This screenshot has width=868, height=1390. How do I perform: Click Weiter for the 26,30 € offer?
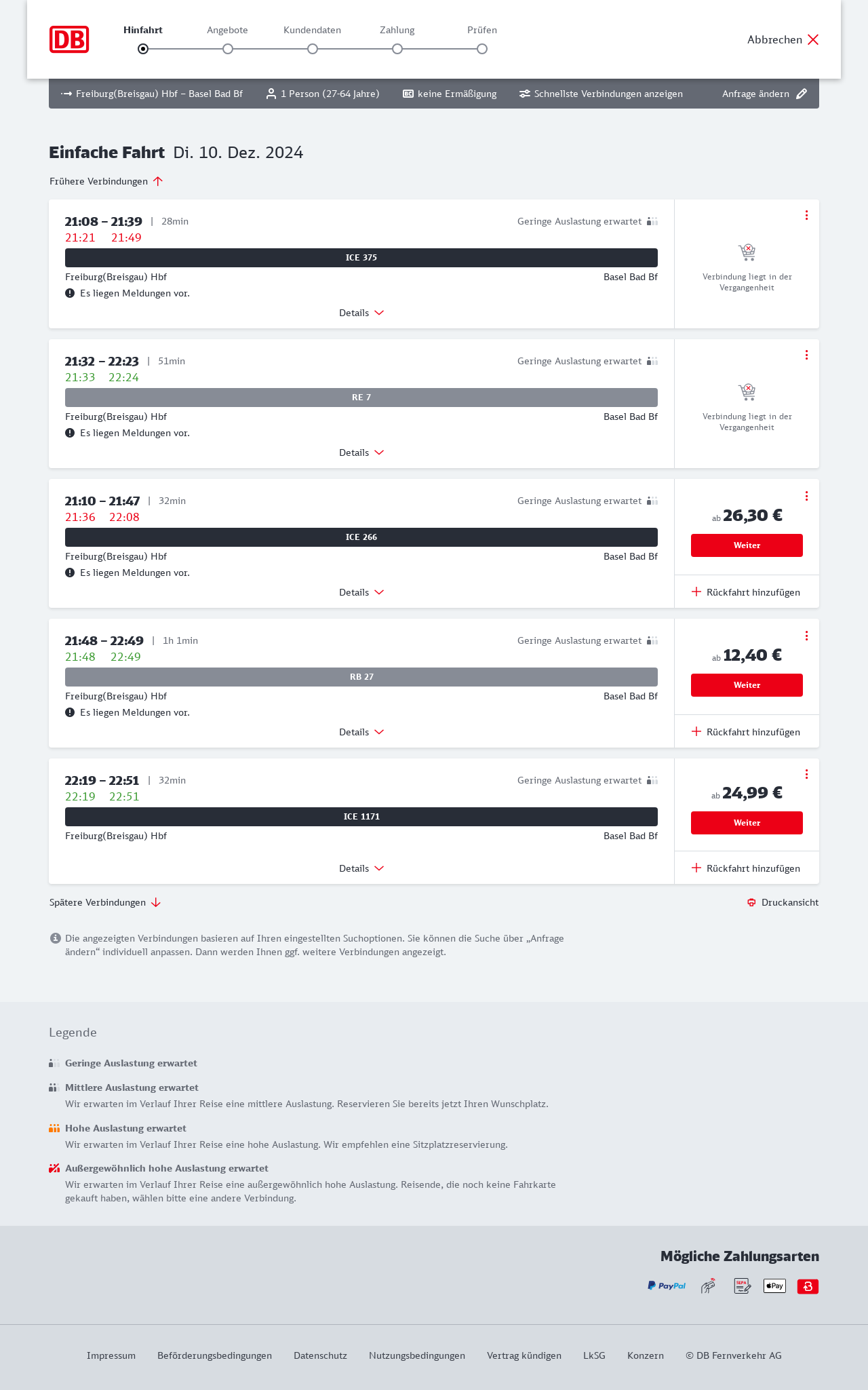click(747, 545)
